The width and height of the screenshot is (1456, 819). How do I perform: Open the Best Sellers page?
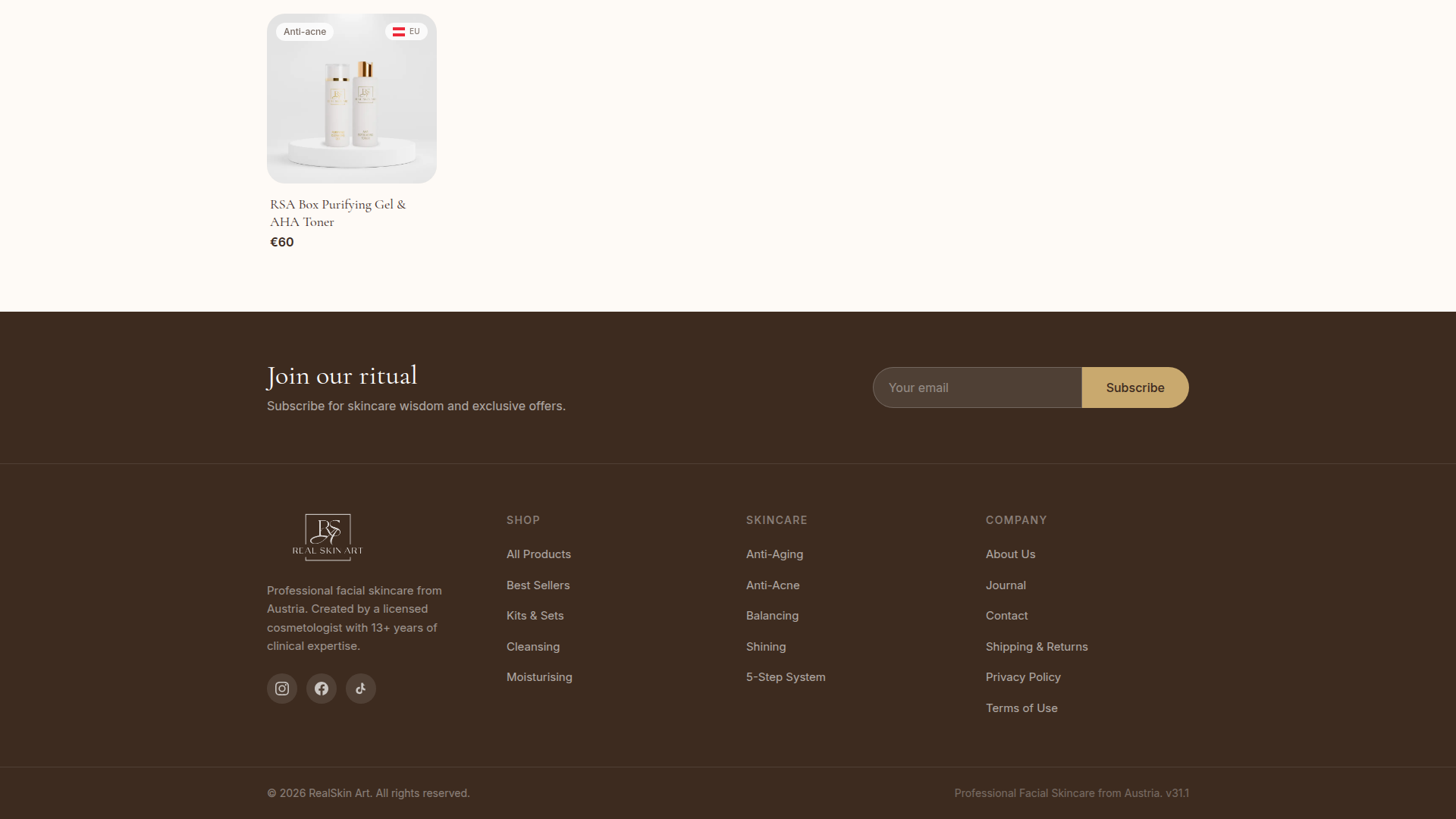click(x=538, y=585)
